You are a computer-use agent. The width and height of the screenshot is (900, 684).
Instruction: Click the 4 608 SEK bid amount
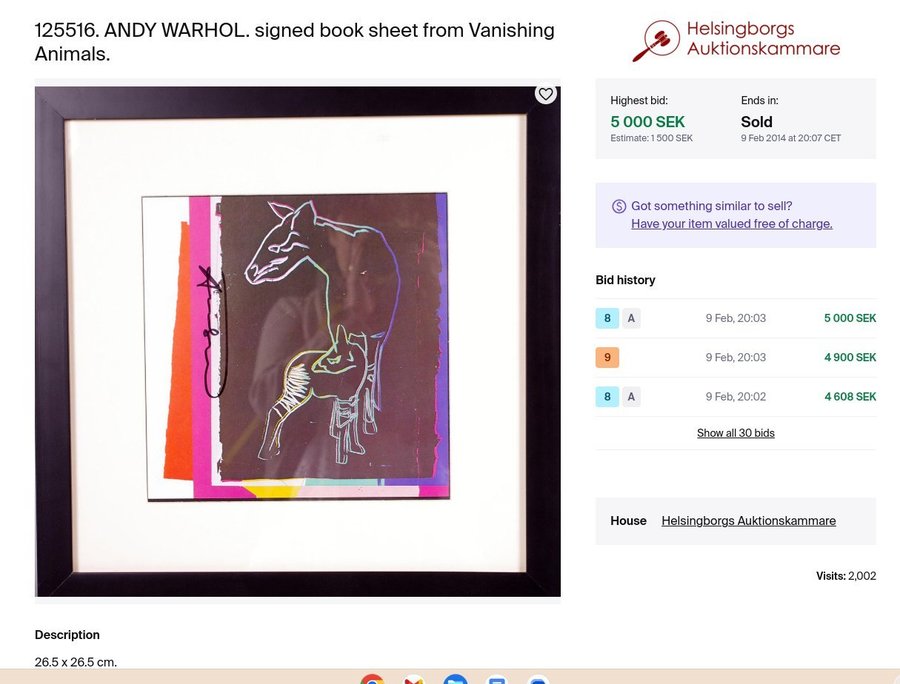tap(850, 397)
